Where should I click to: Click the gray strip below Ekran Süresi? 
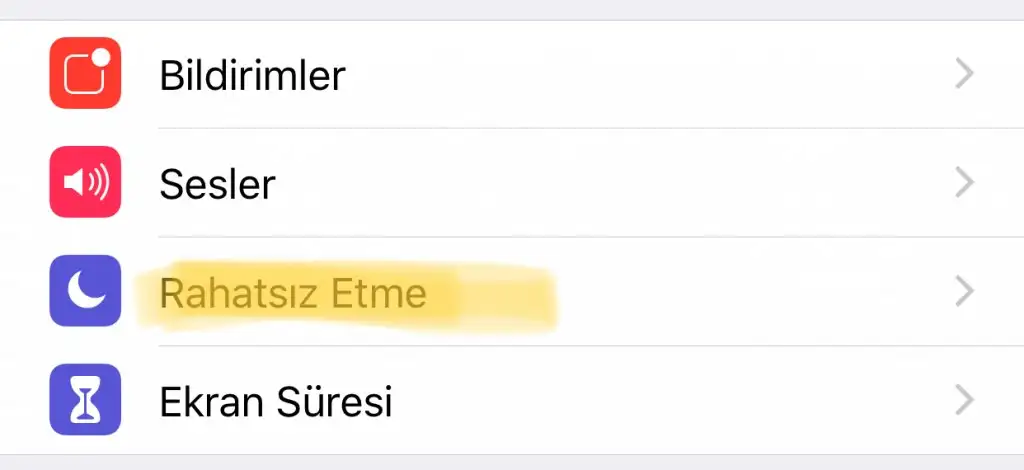512,462
